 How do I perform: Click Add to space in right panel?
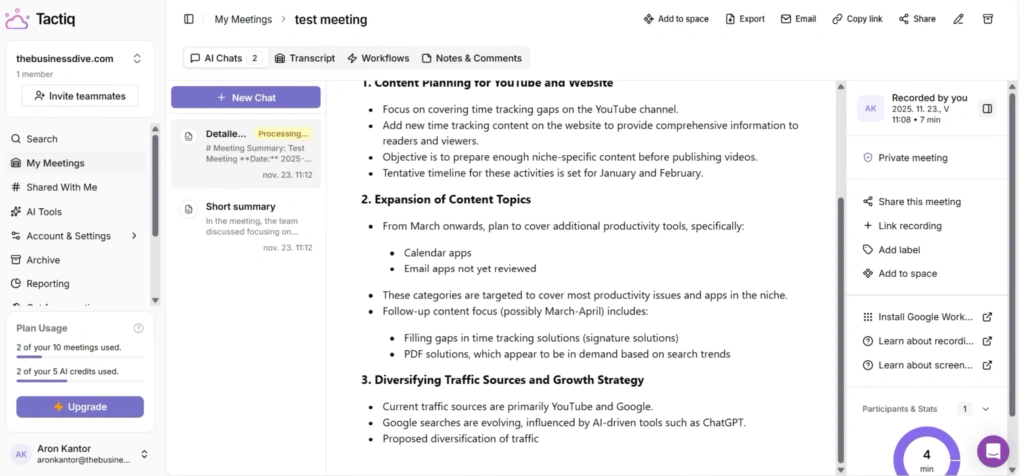click(x=900, y=273)
